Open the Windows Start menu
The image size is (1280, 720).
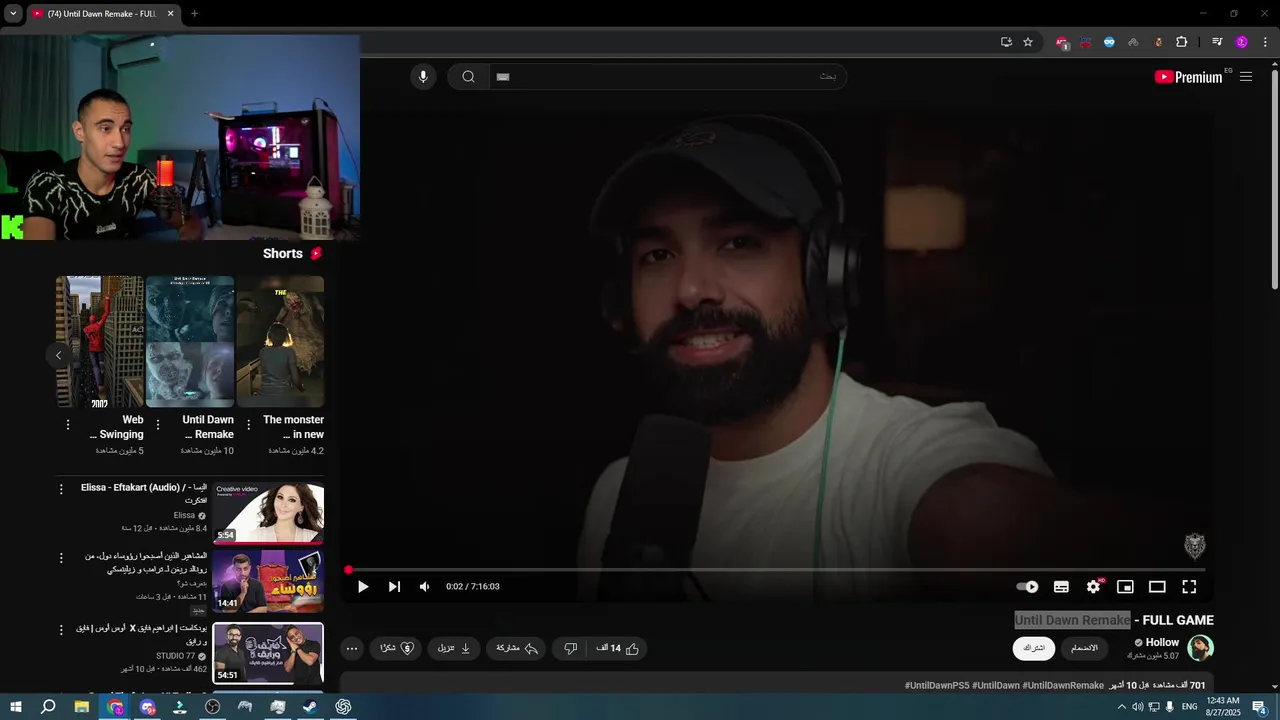coord(15,707)
